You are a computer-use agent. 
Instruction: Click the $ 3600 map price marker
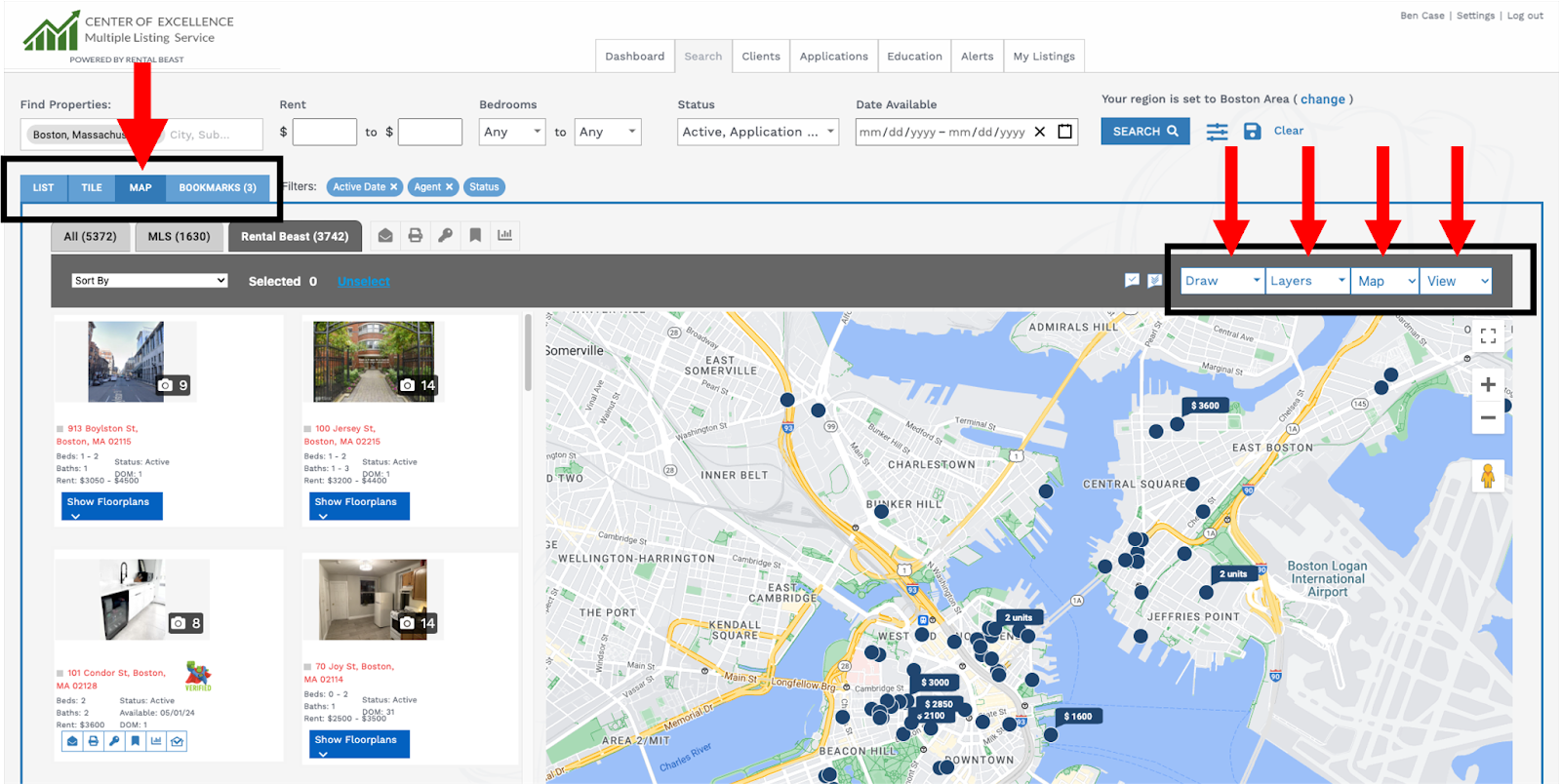coord(1205,406)
